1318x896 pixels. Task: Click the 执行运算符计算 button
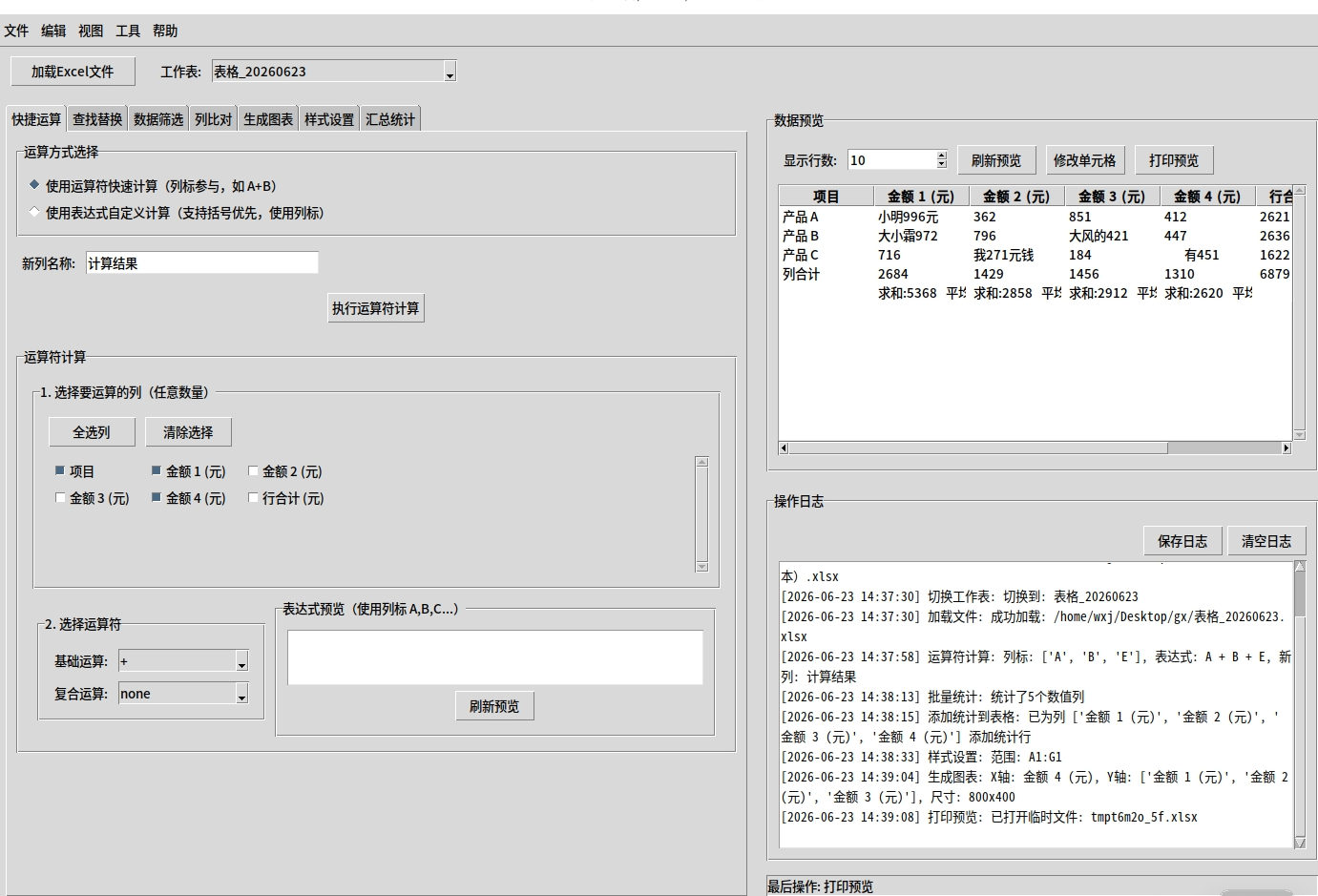(375, 308)
